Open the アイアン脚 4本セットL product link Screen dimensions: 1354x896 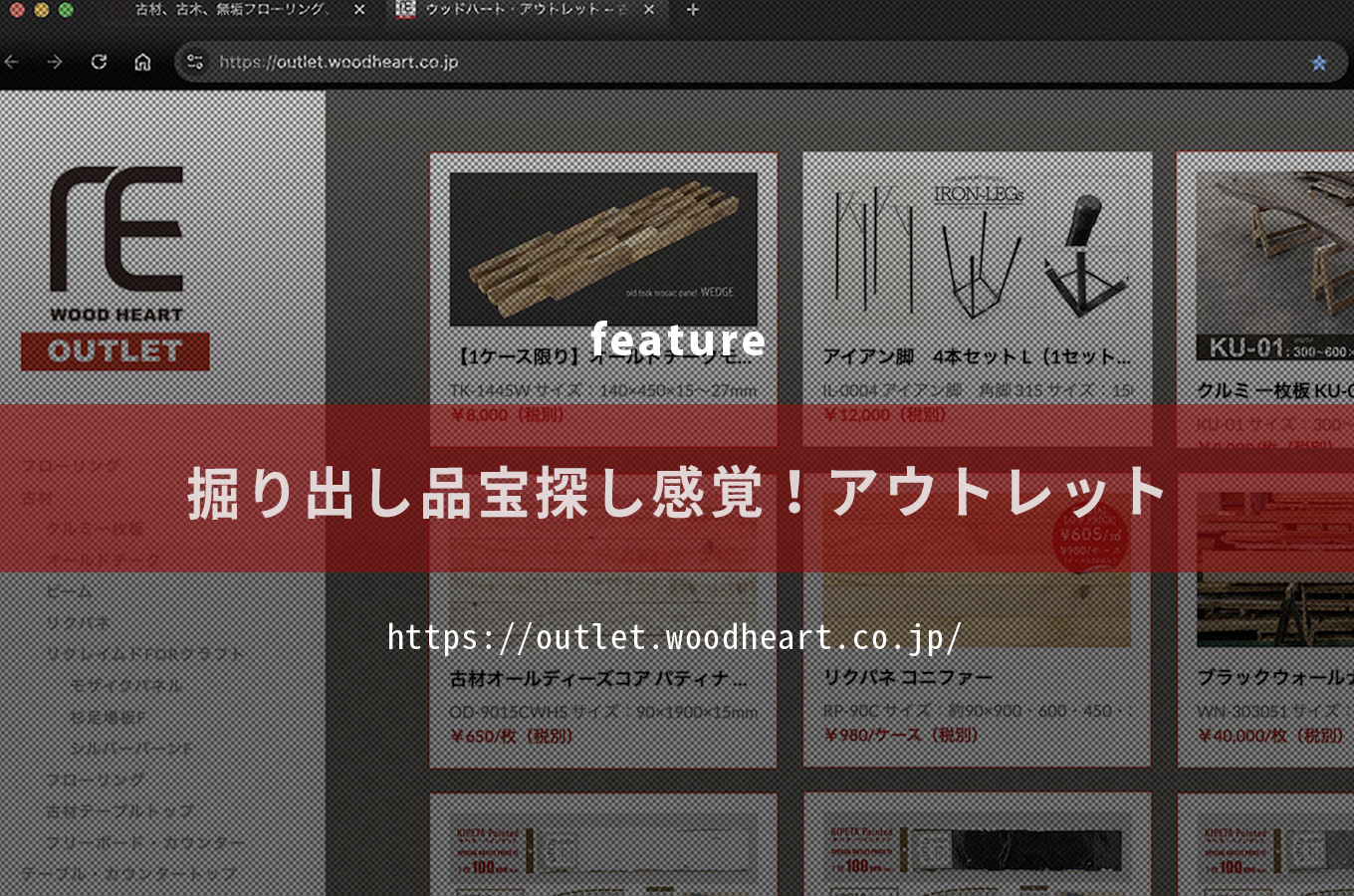point(977,356)
